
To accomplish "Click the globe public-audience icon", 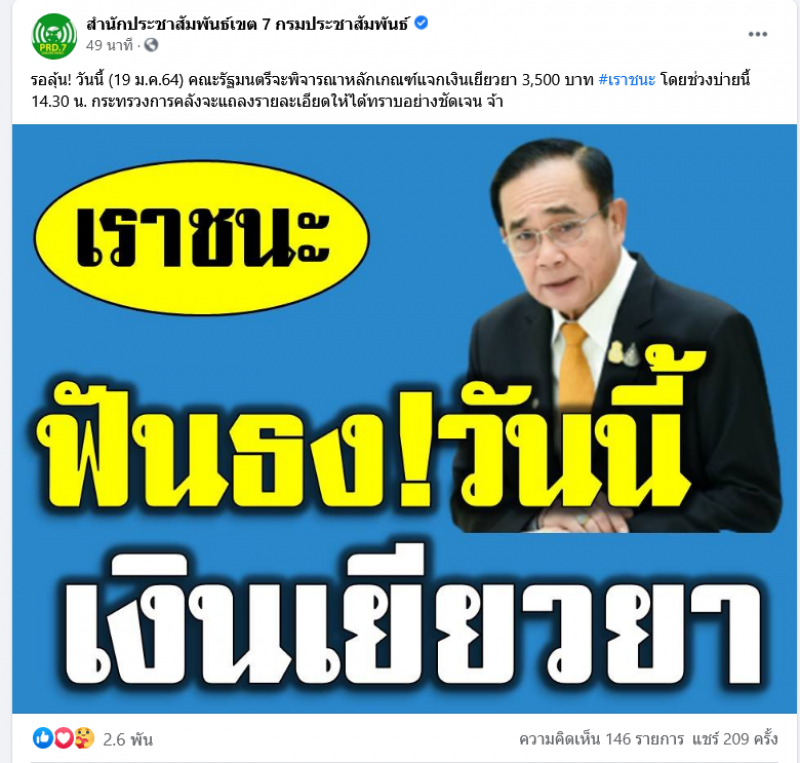I will coord(151,45).
